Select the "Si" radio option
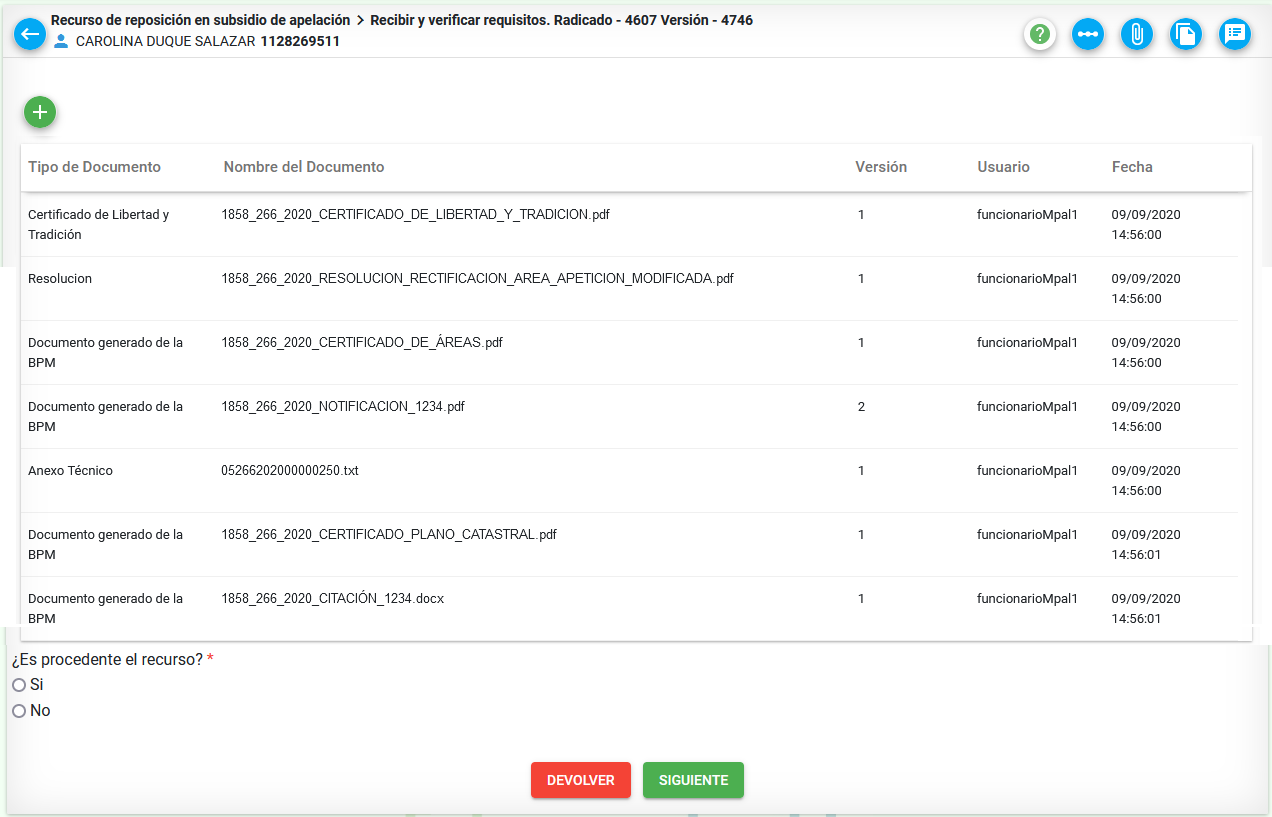1272x817 pixels. click(19, 685)
